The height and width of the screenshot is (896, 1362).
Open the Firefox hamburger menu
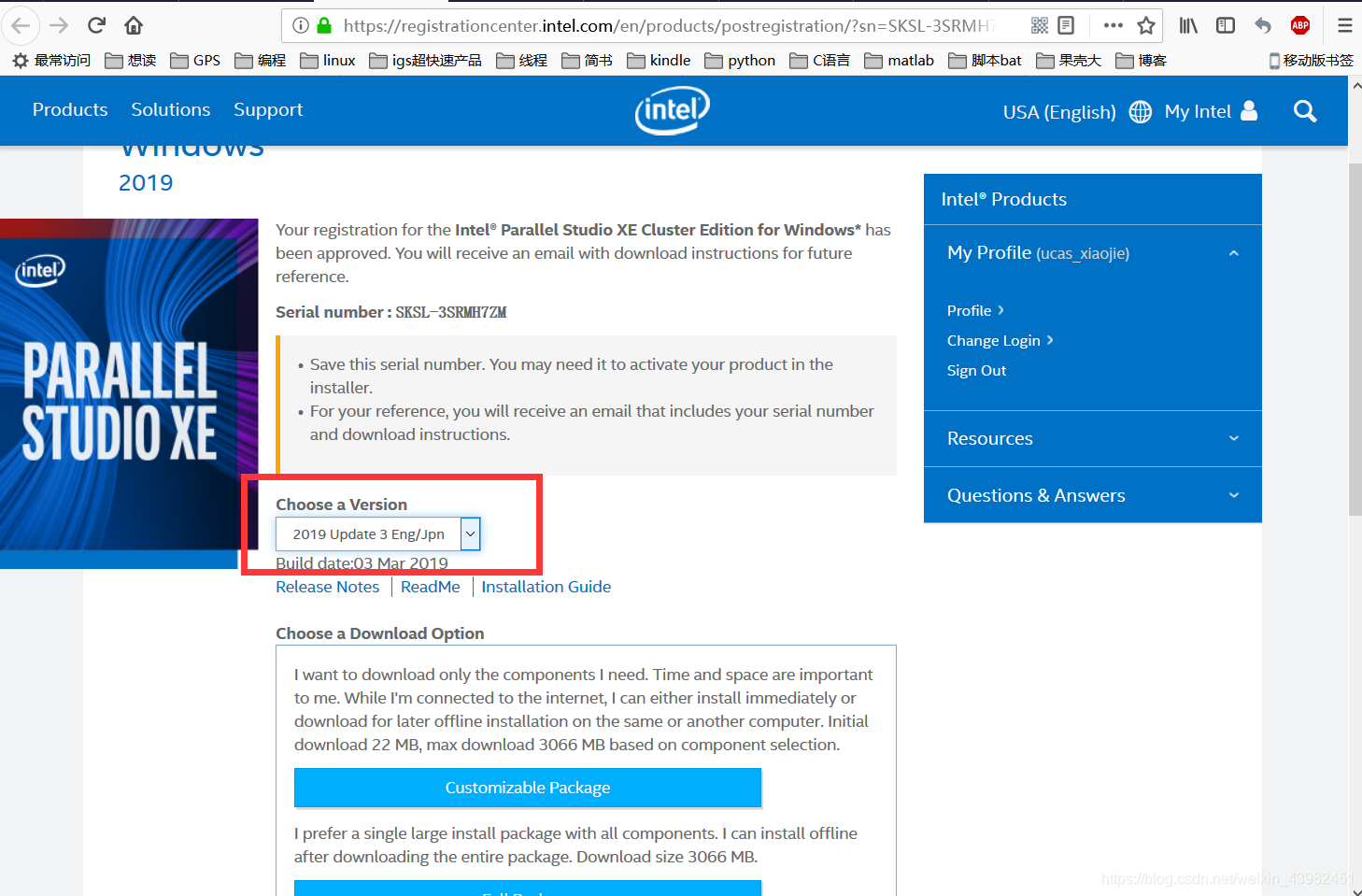1344,25
